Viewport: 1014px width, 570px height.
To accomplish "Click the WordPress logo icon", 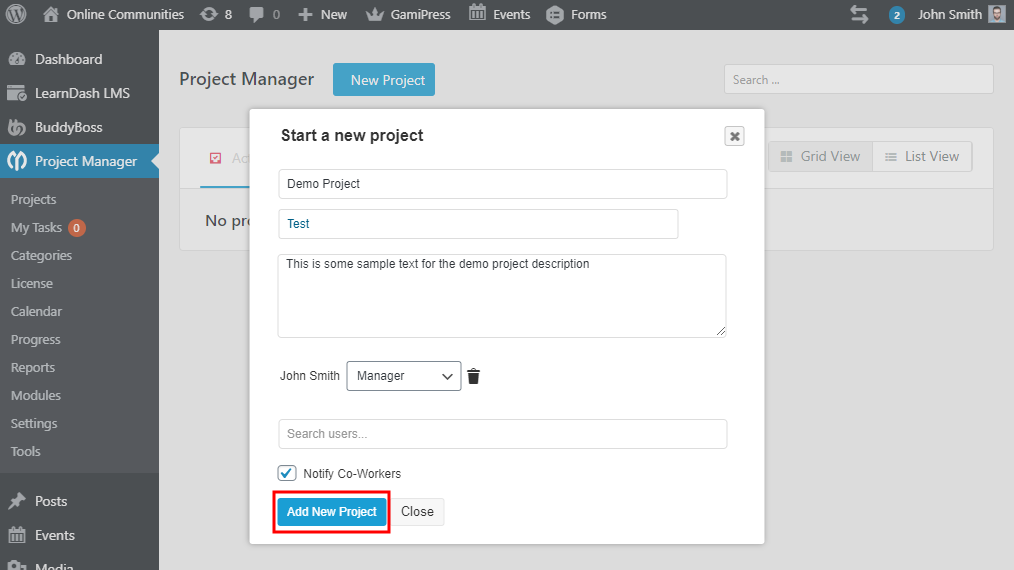I will [16, 14].
